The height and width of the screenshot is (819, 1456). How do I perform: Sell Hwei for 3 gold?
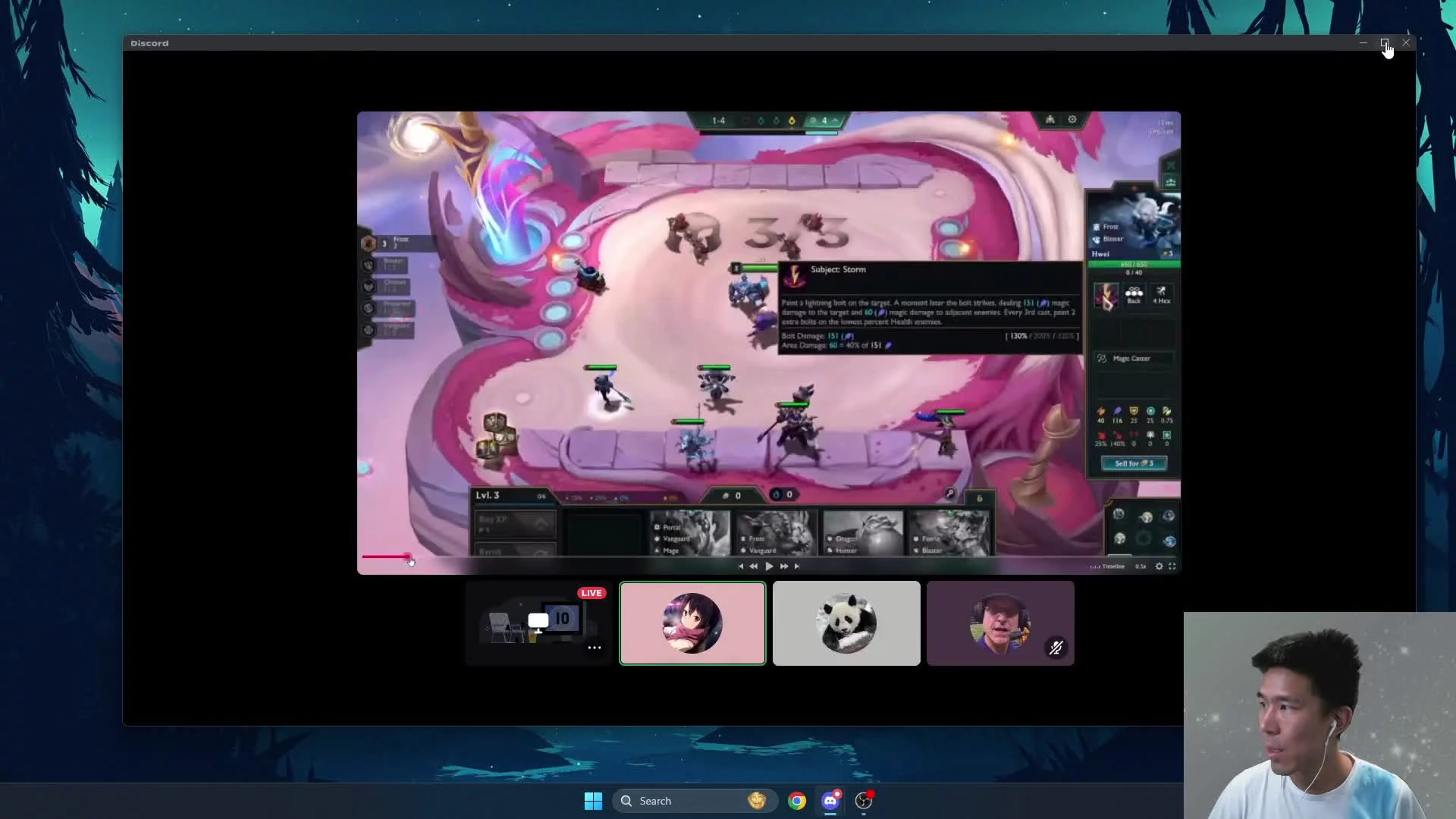coord(1134,463)
